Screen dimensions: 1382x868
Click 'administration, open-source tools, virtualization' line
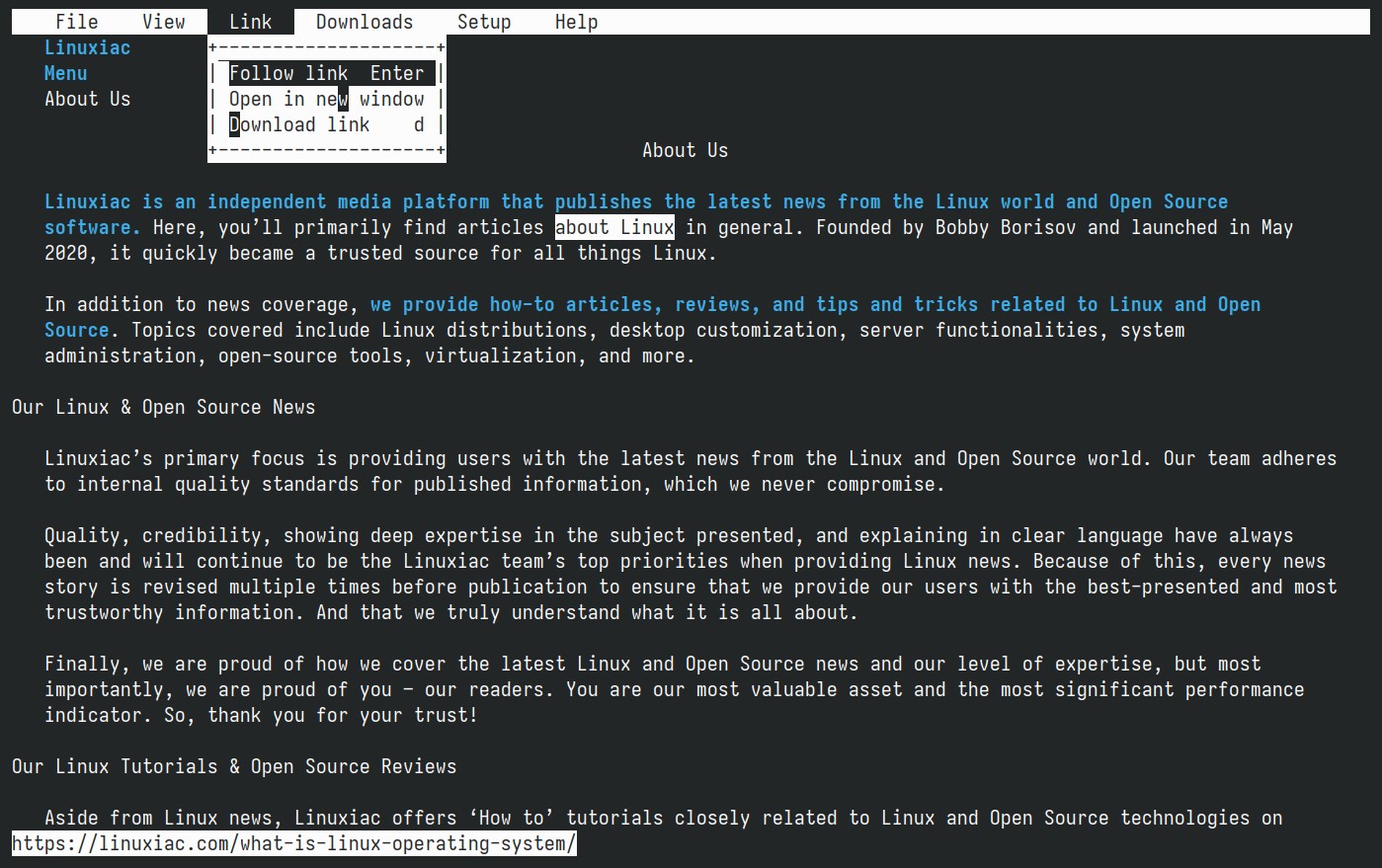point(369,355)
